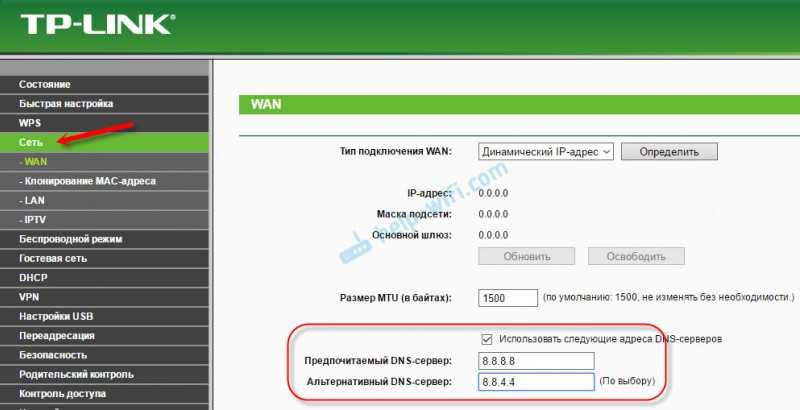
Task: Select the WAN submenu item
Action: pos(104,162)
